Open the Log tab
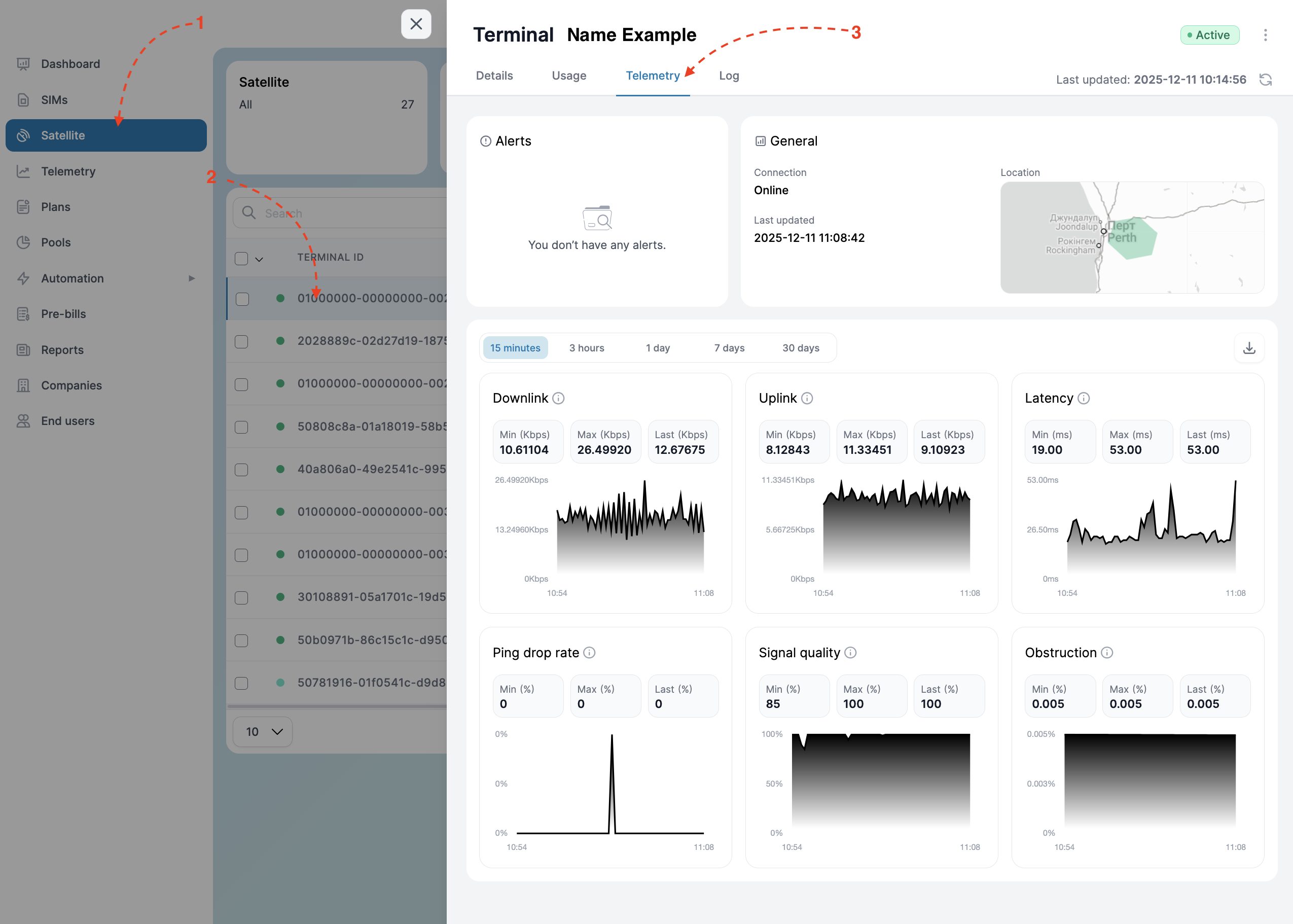Screen dimensions: 1293x924 [729, 76]
